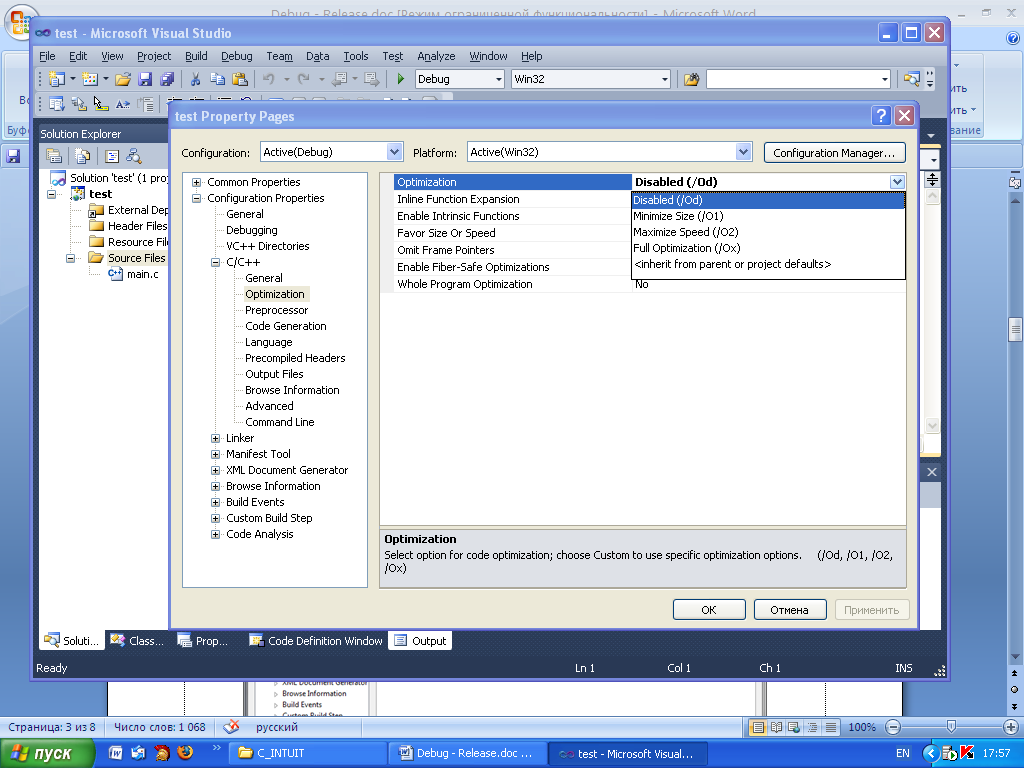Click Debug - Release.doc taskbar button
The image size is (1024, 768).
coord(468,753)
